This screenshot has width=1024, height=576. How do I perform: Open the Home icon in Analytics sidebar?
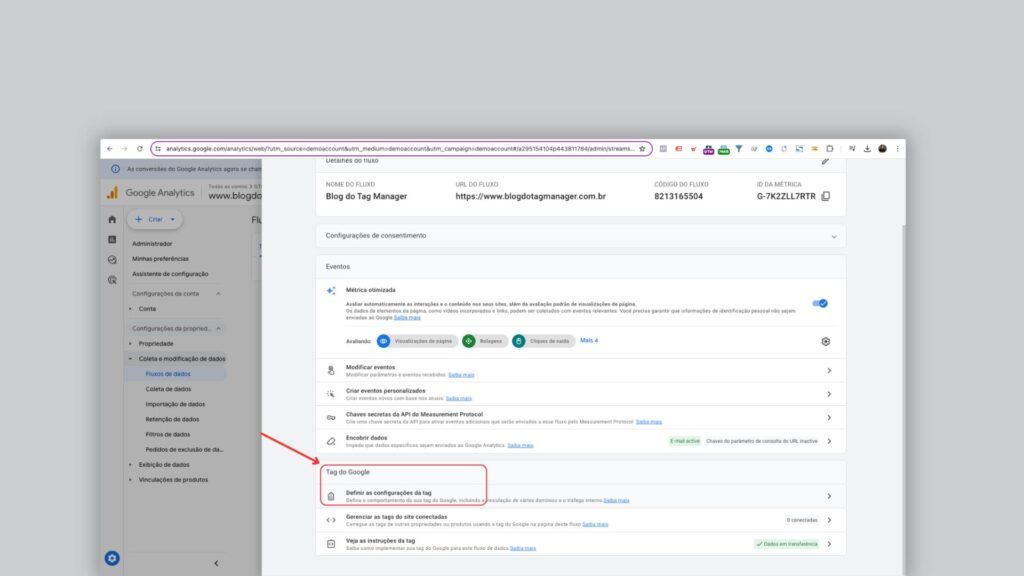pyautogui.click(x=112, y=219)
